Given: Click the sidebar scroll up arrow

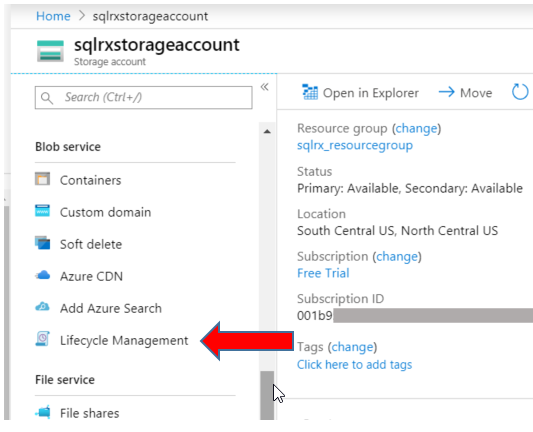Looking at the screenshot, I should (x=267, y=131).
